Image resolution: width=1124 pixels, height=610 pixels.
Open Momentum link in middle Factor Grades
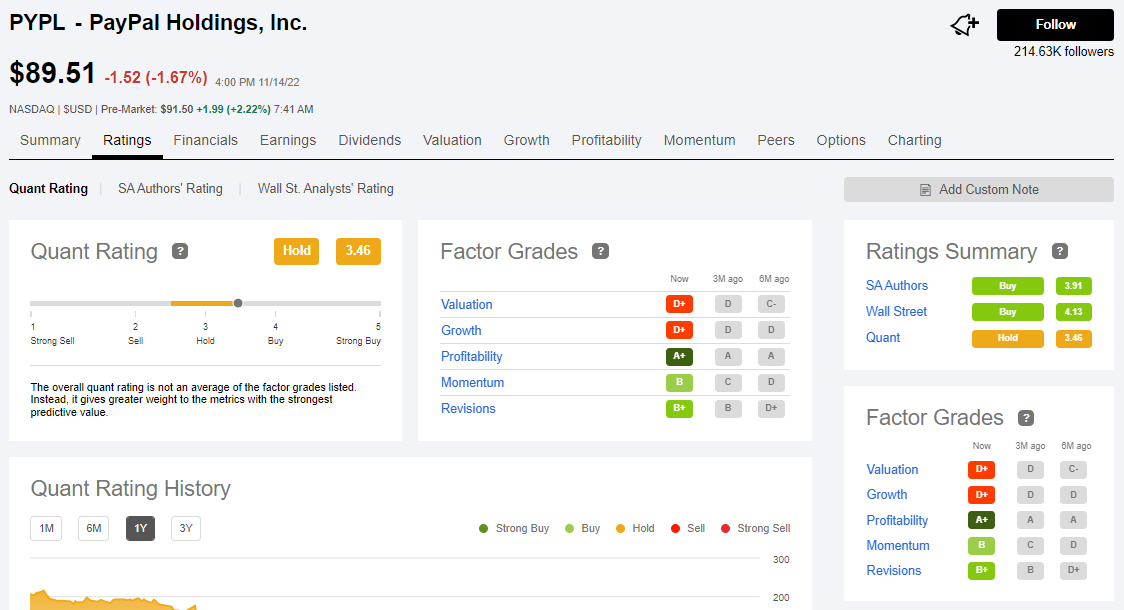click(x=472, y=383)
